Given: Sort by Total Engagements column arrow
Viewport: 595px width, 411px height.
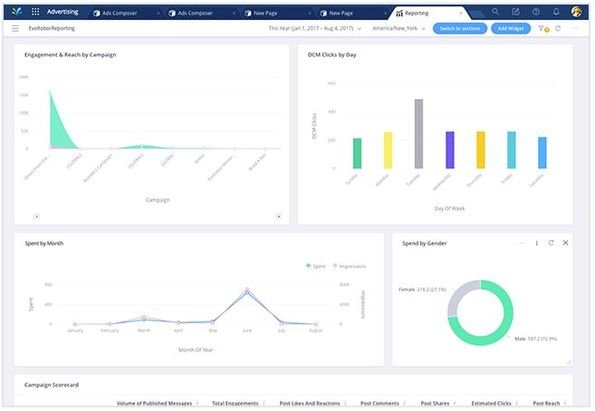Looking at the screenshot, I should pyautogui.click(x=264, y=403).
